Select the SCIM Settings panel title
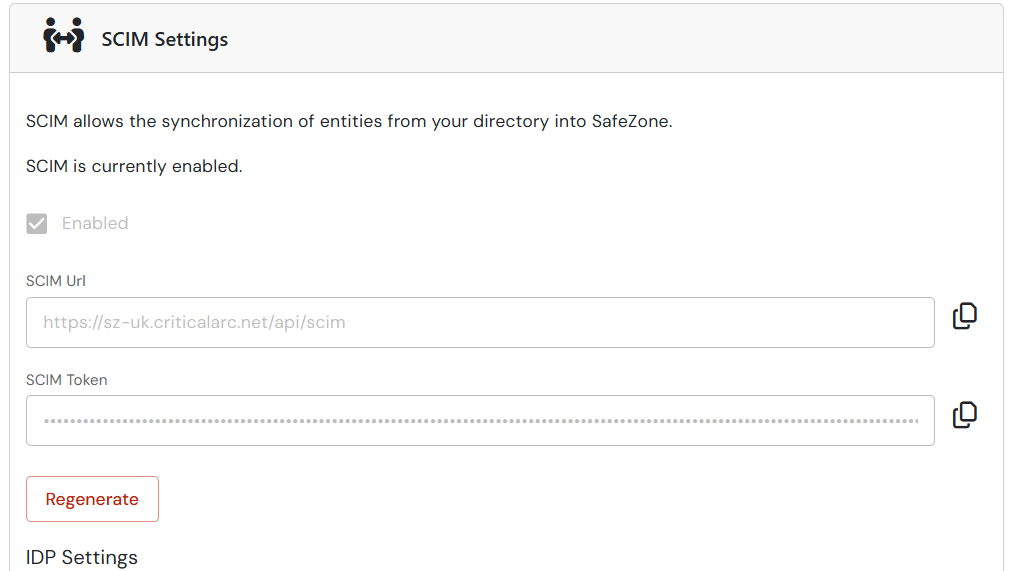The width and height of the screenshot is (1012, 571). [x=165, y=39]
